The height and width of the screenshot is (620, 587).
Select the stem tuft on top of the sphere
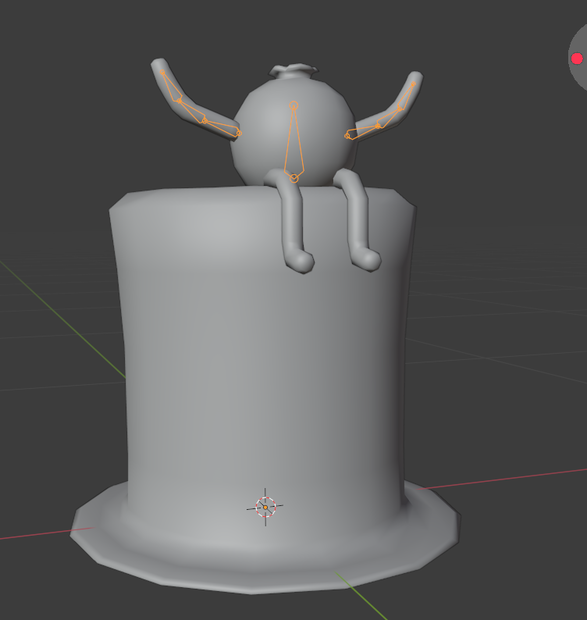tap(294, 71)
